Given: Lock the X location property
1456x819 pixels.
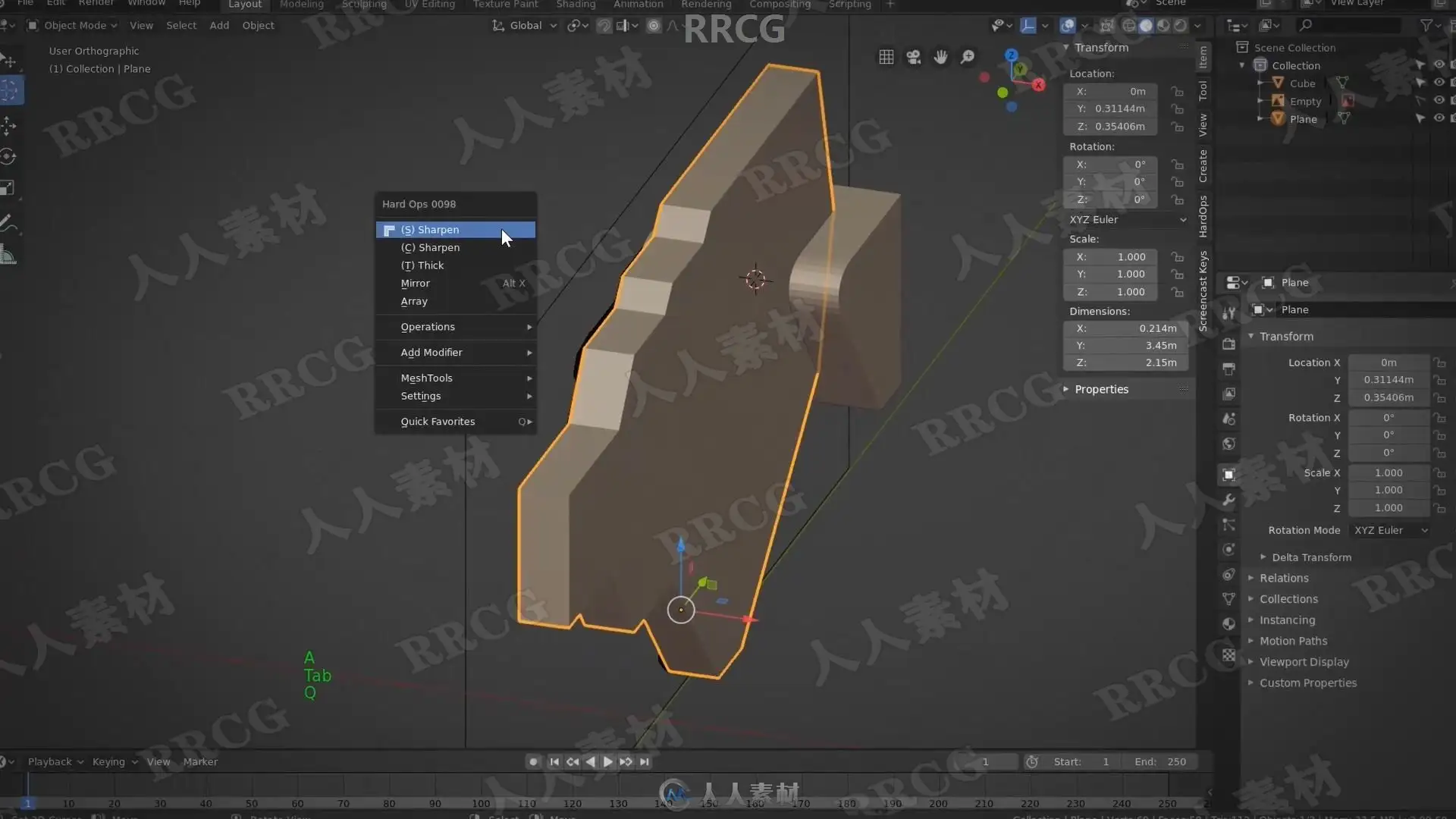Looking at the screenshot, I should (x=1177, y=91).
